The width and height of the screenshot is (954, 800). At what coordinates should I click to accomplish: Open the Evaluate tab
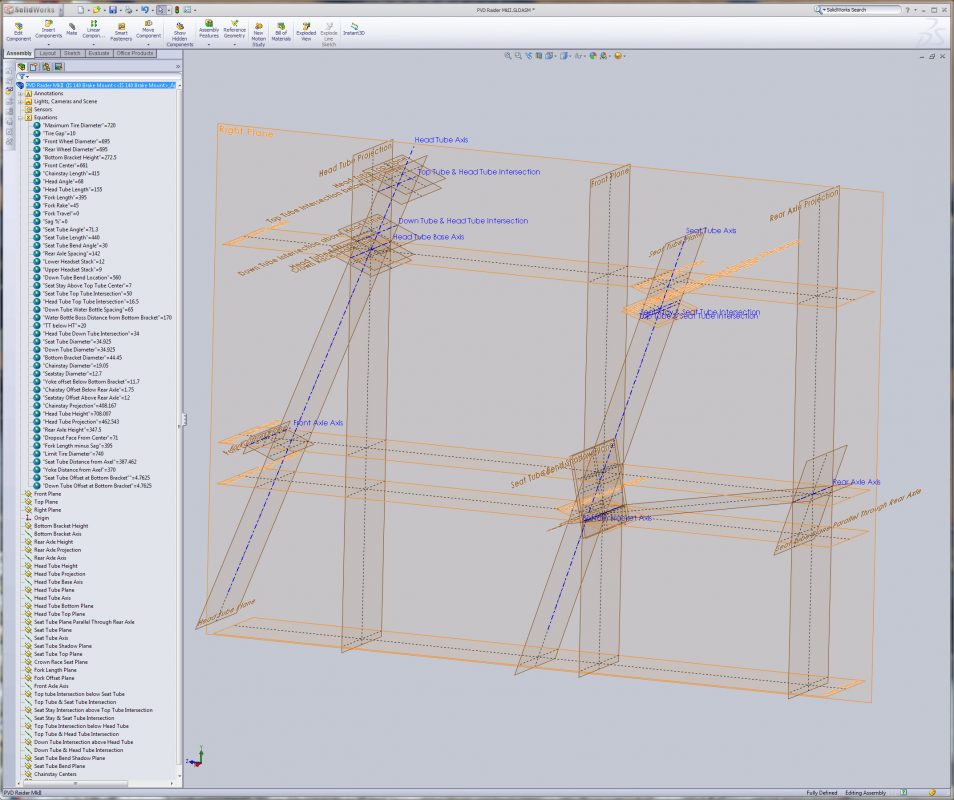tap(98, 53)
